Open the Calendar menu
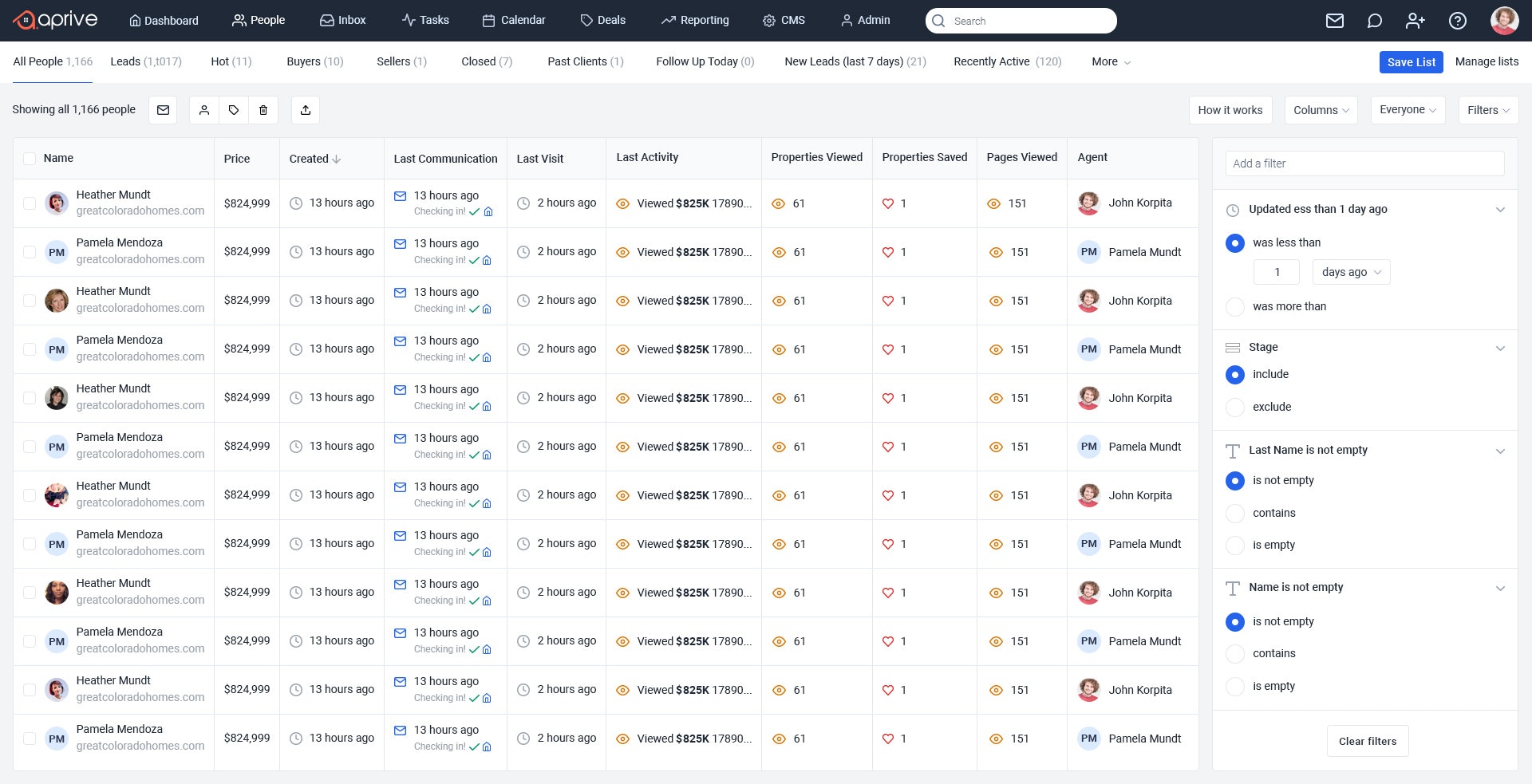Screen dimensions: 1532x784 pyautogui.click(x=514, y=21)
